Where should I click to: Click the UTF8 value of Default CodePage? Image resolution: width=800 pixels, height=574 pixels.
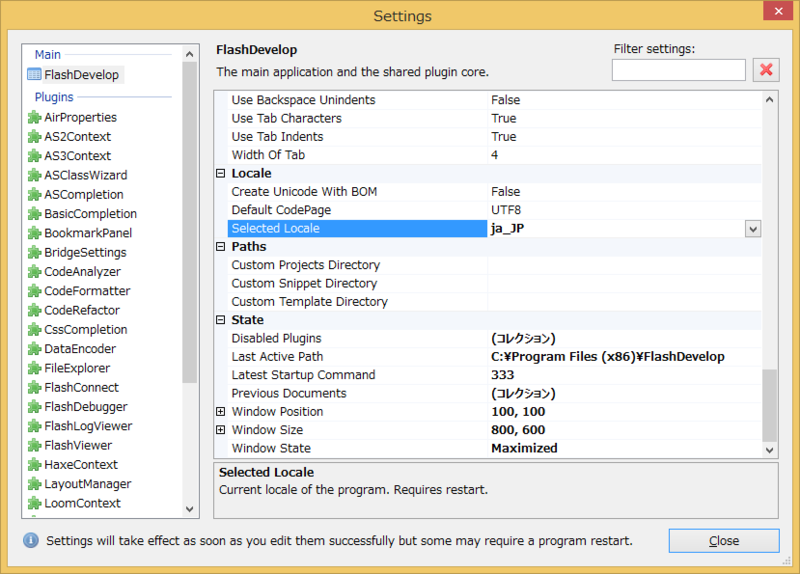point(506,210)
